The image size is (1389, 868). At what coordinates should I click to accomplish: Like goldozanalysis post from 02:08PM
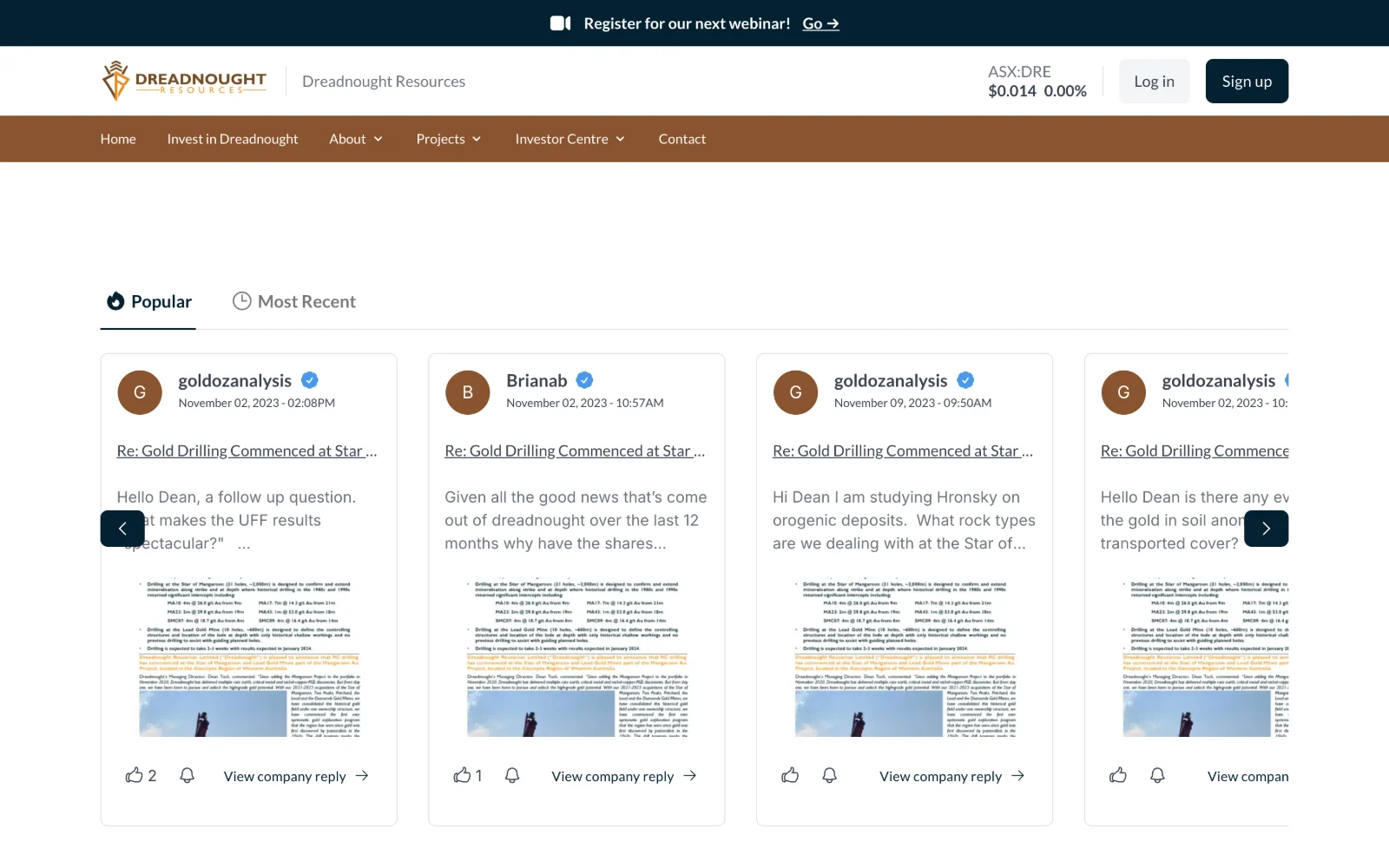click(135, 775)
